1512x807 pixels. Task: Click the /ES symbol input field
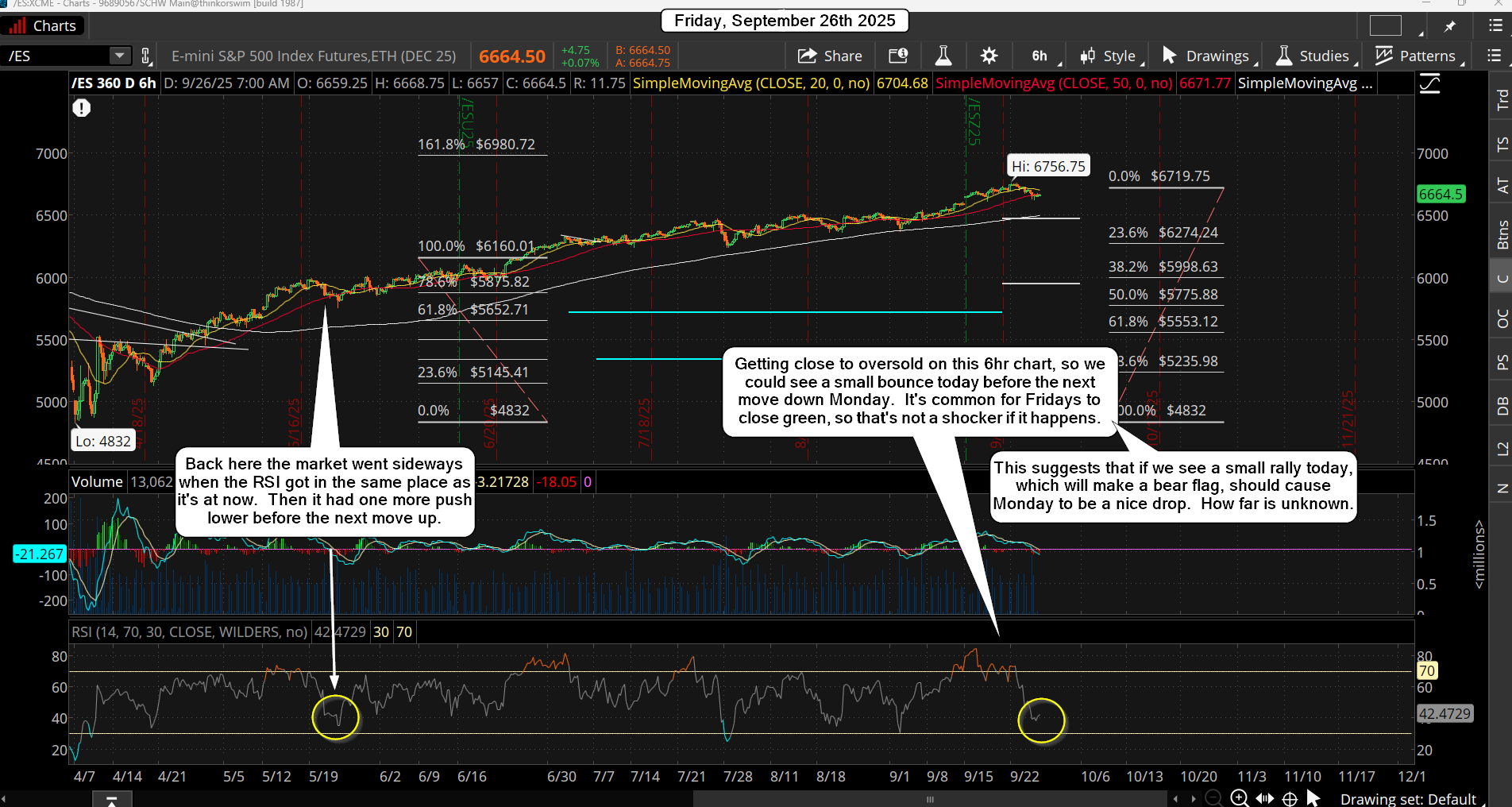pyautogui.click(x=56, y=56)
